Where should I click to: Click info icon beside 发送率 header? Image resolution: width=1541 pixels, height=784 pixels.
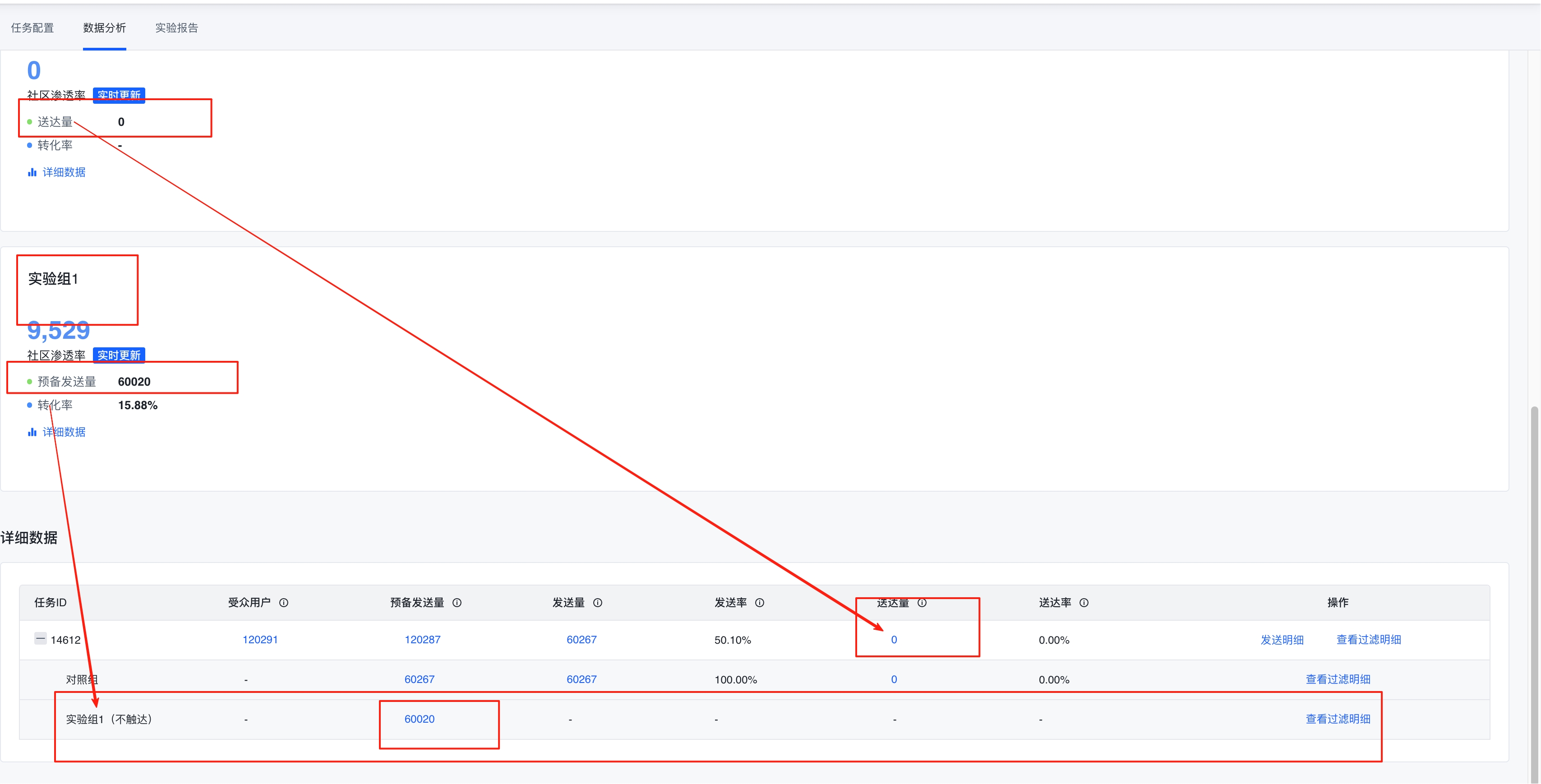760,603
